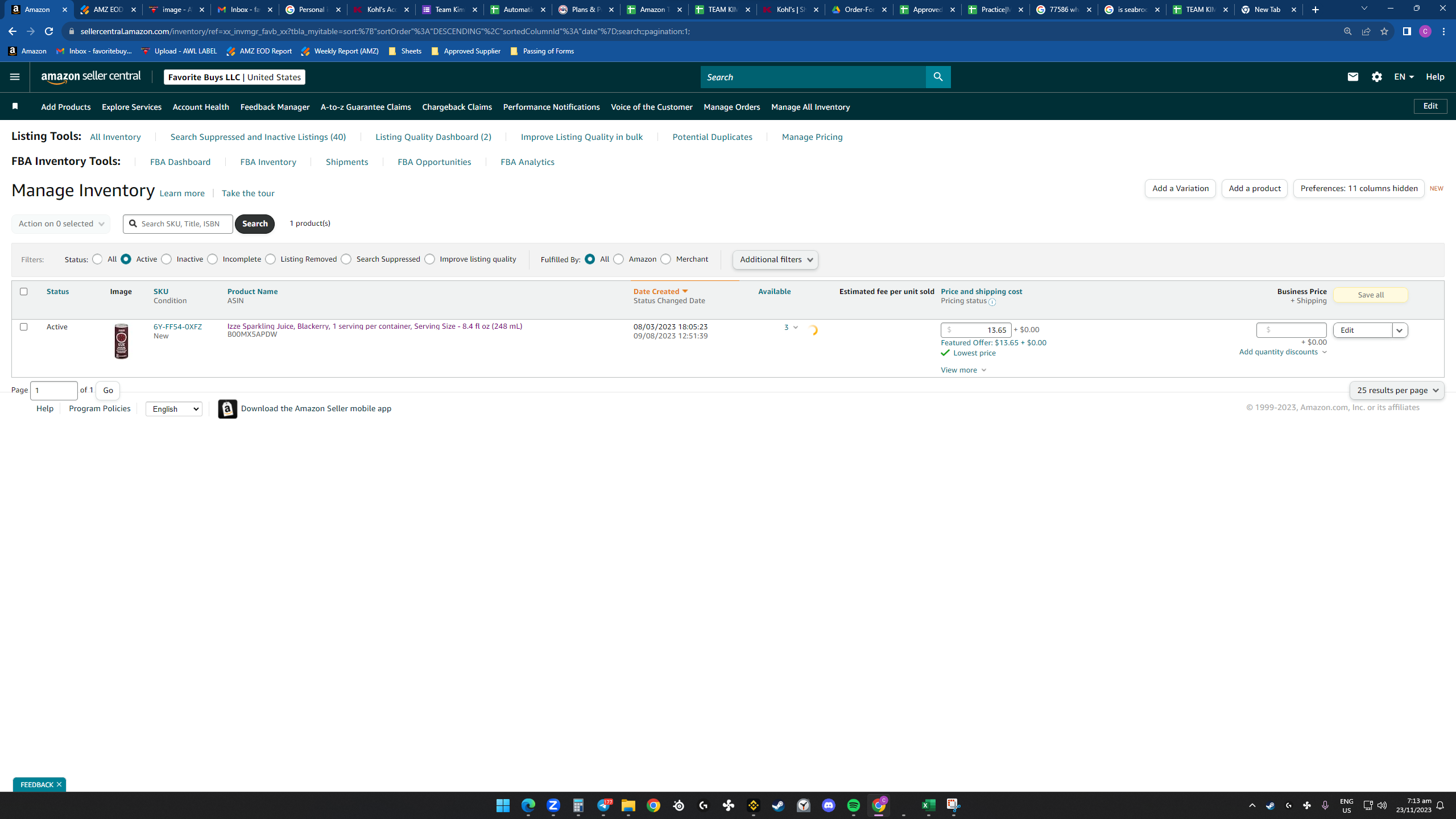Image resolution: width=1456 pixels, height=819 pixels.
Task: Click the price field showing 13.65
Action: click(976, 330)
